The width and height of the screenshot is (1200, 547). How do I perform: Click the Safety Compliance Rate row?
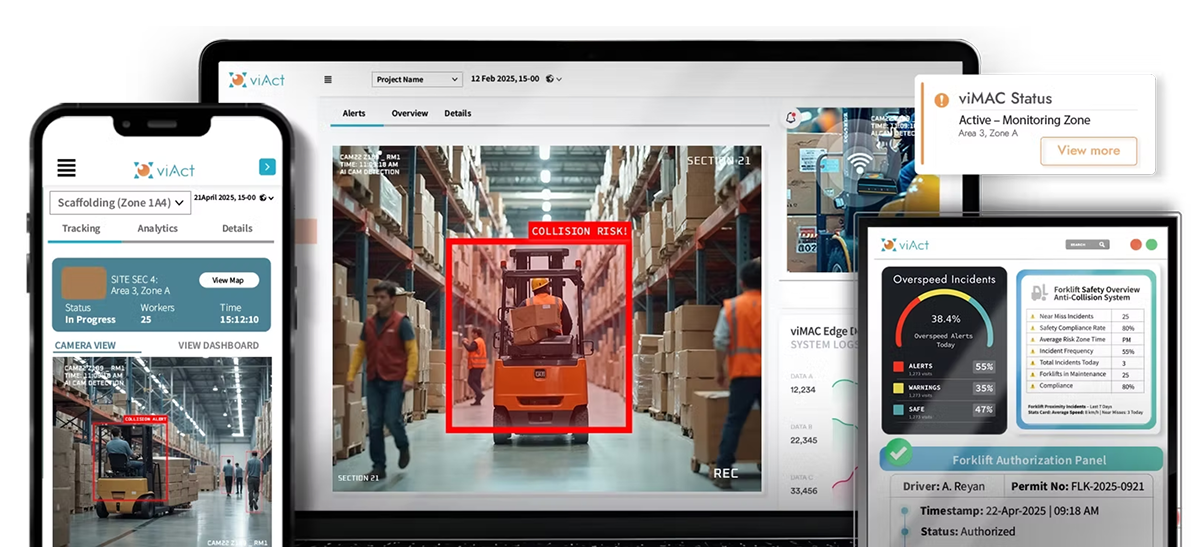pos(1086,328)
